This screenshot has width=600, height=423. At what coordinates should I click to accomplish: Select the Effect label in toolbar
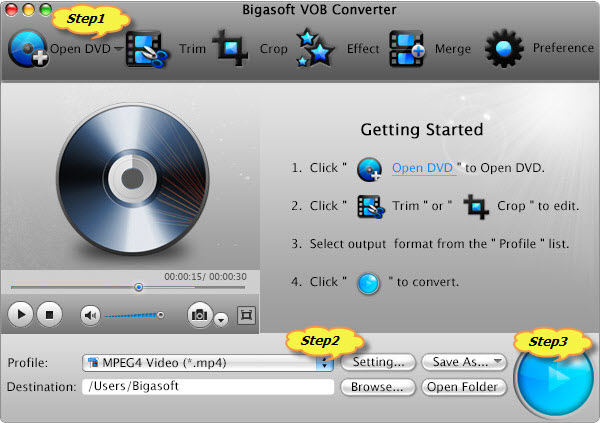(363, 49)
